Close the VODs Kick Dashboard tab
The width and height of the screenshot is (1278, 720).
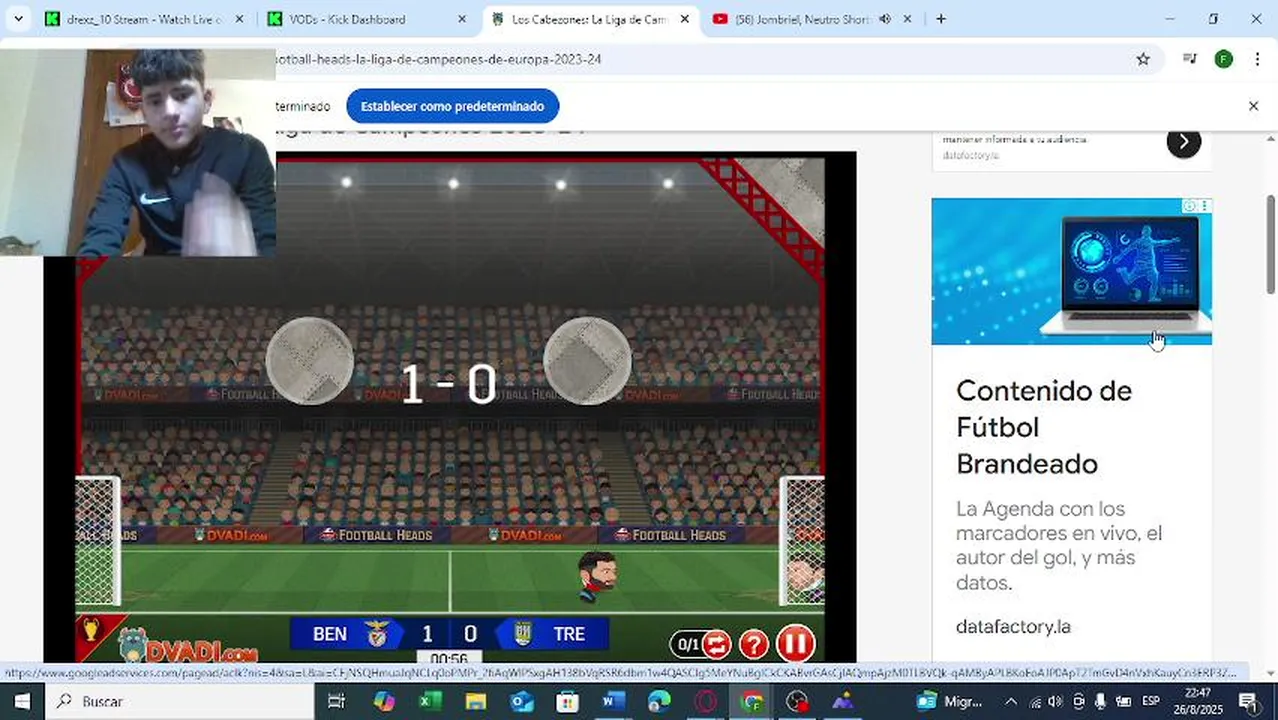coord(462,19)
